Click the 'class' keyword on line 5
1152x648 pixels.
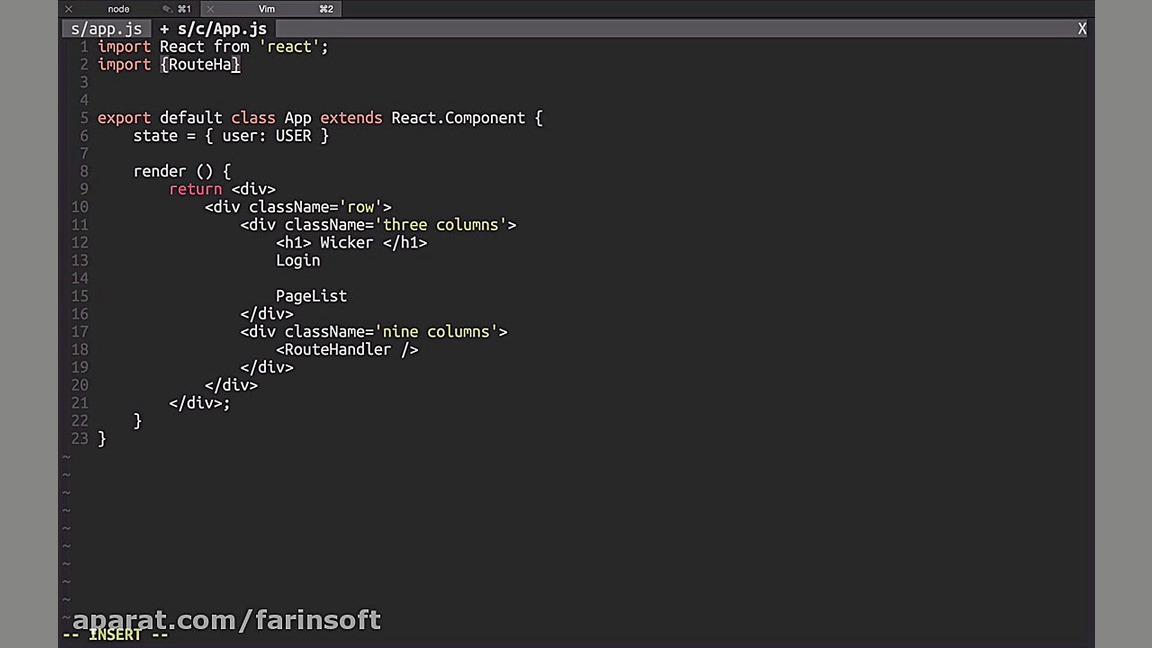pyautogui.click(x=253, y=118)
